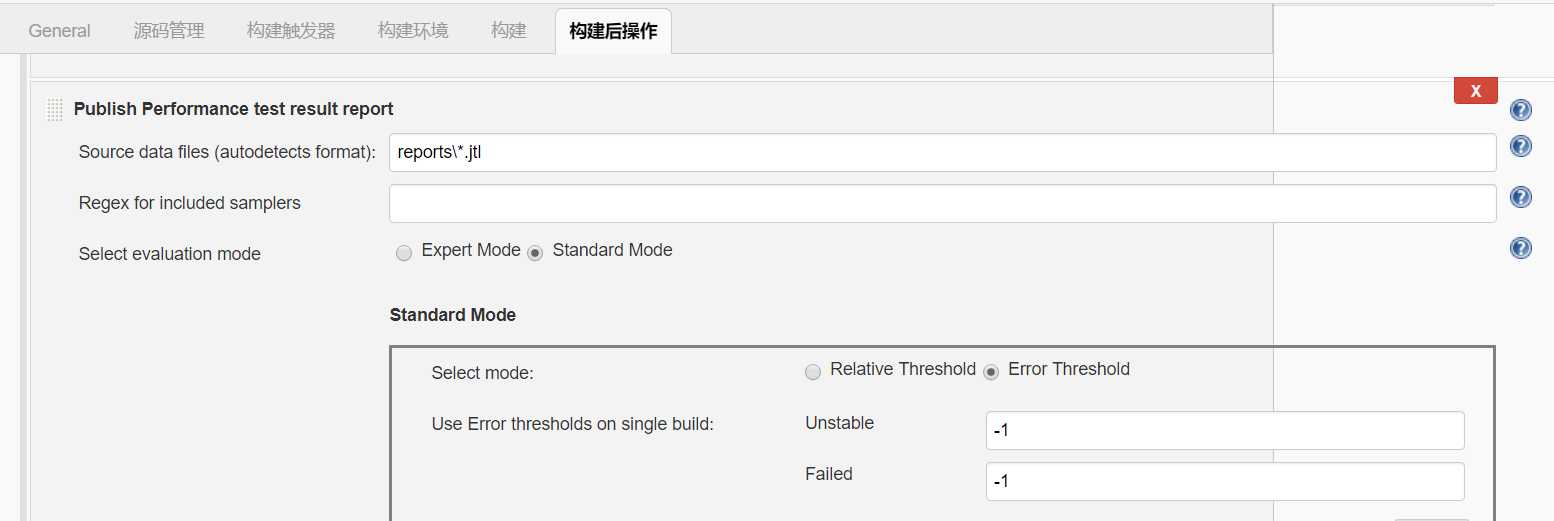Select the Standard Mode radio button

(535, 253)
